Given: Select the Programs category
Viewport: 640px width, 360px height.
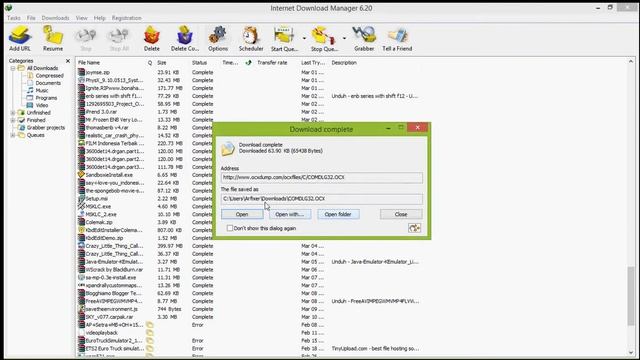Looking at the screenshot, I should 46,98.
